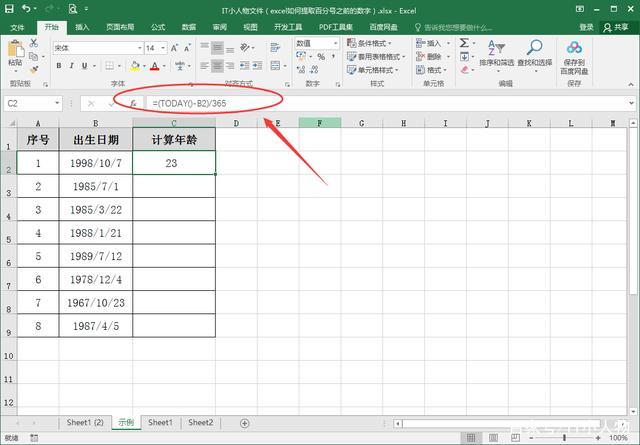640x445 pixels.
Task: Click cell B3 containing 1985/7/1
Action: [96, 187]
